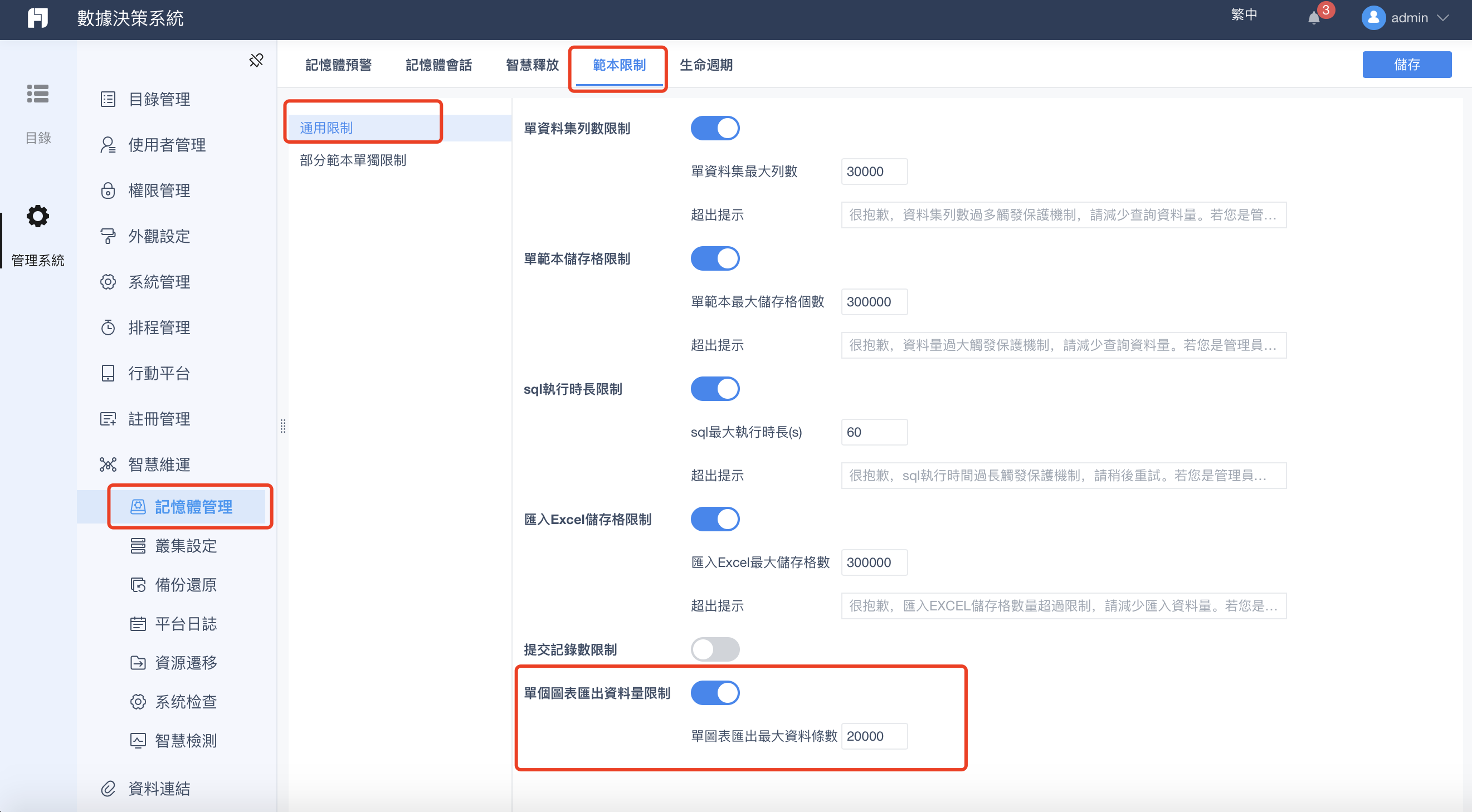Click the 使用者管理 person icon
Viewport: 1472px width, 812px height.
[108, 145]
